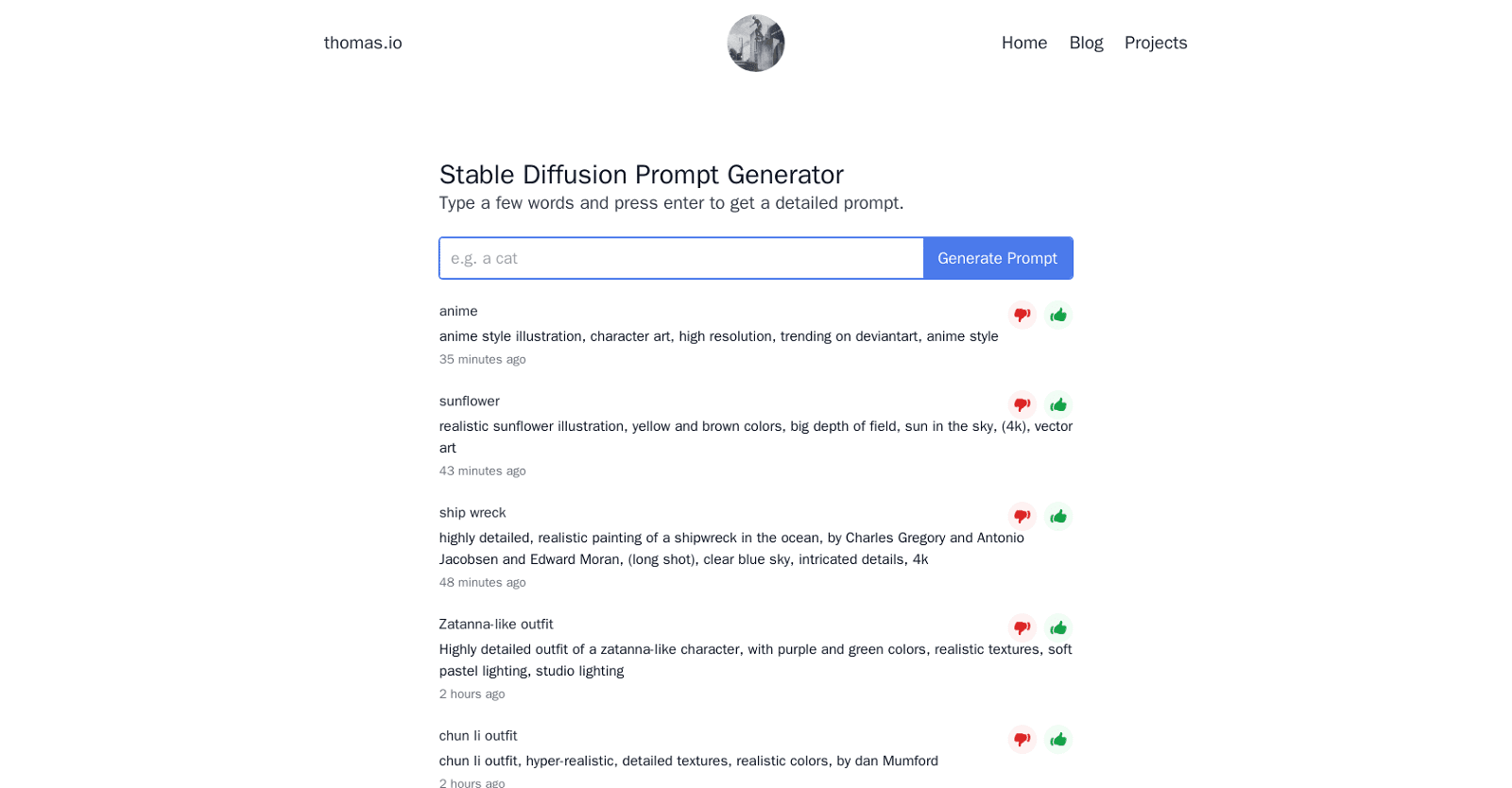Upvote the sunflower prompt
This screenshot has height=788, width=1512.
[x=1057, y=404]
